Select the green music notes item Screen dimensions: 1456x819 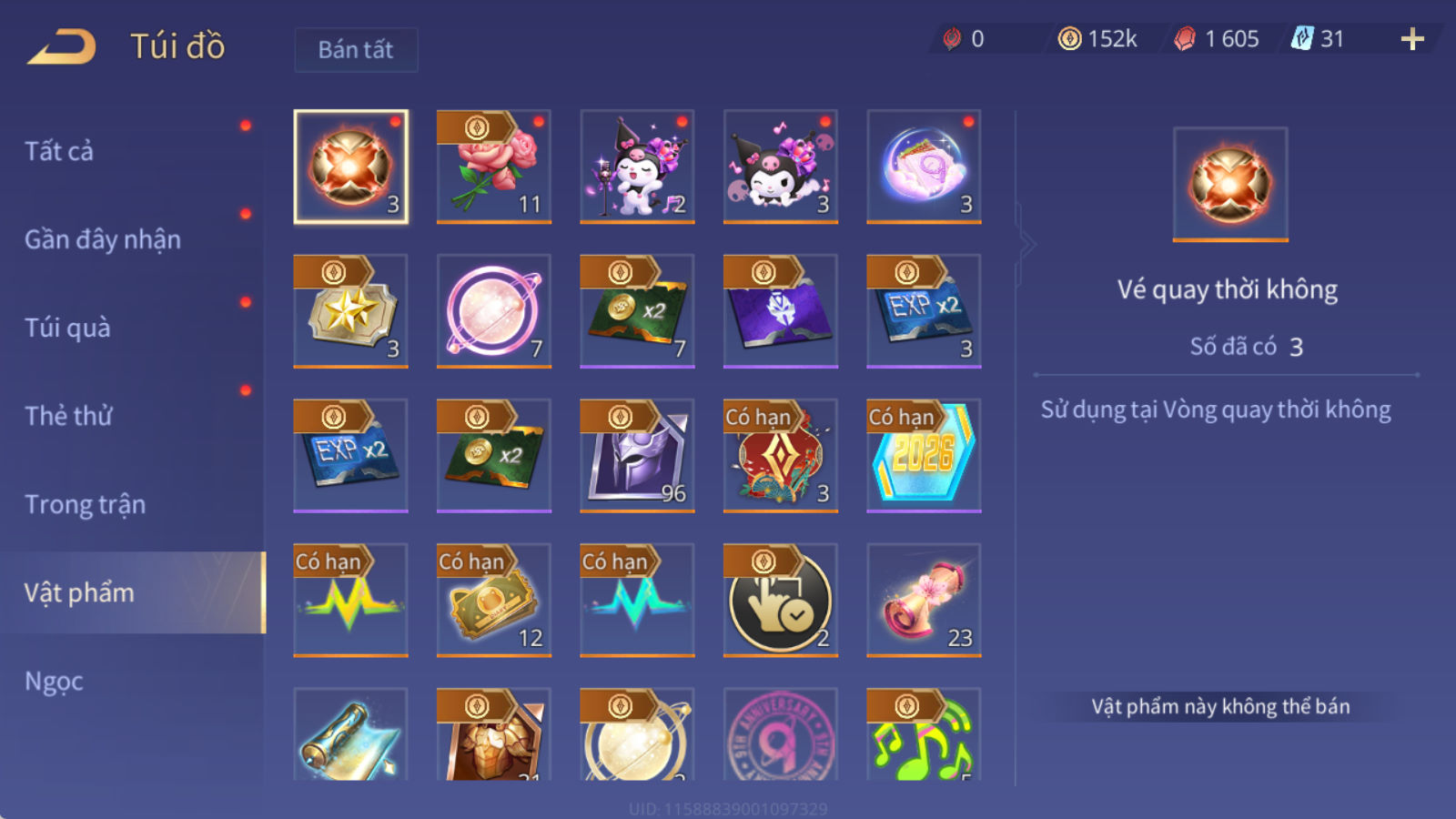924,734
